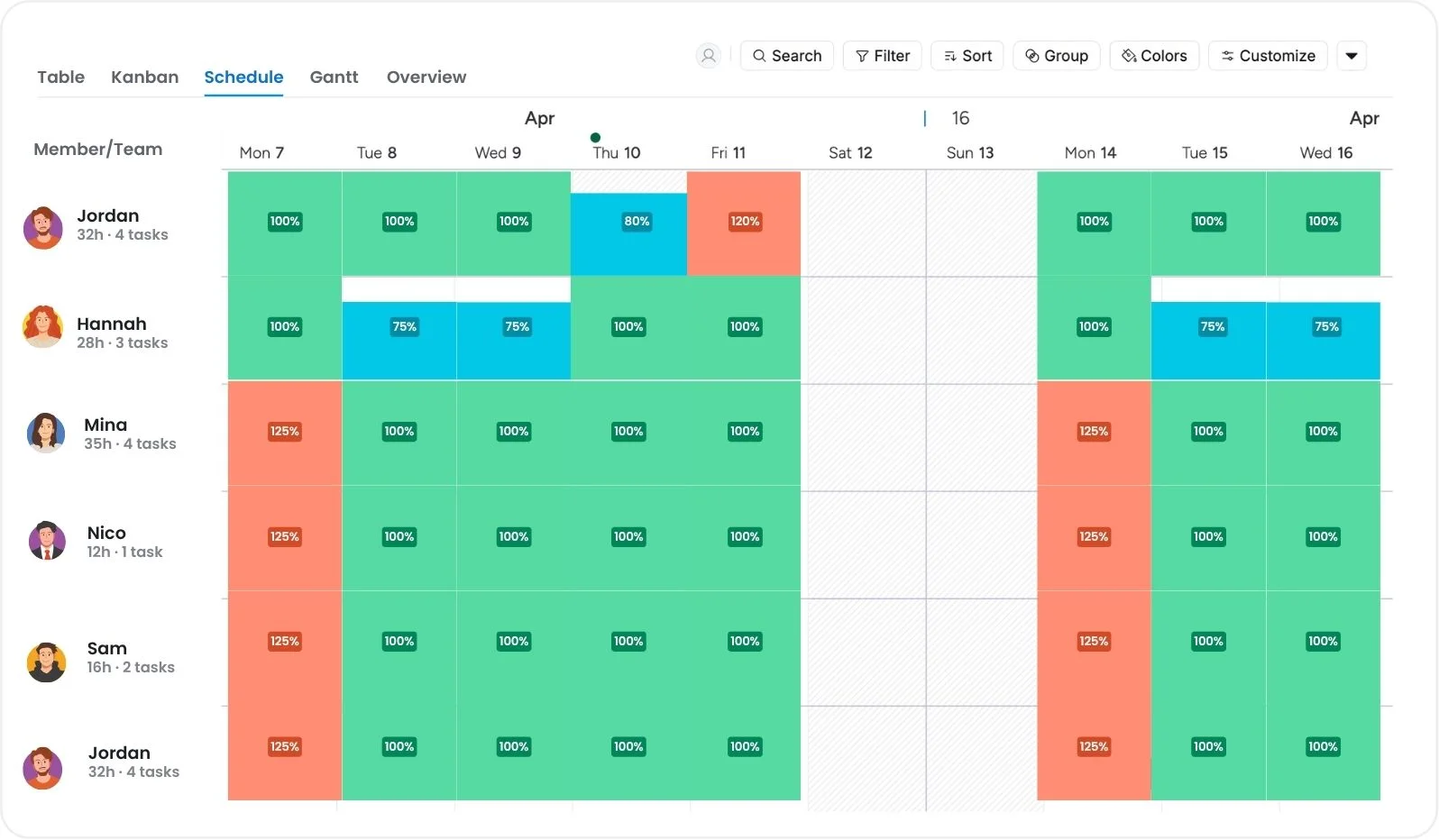
Task: Open the Filter options
Action: pyautogui.click(x=883, y=56)
